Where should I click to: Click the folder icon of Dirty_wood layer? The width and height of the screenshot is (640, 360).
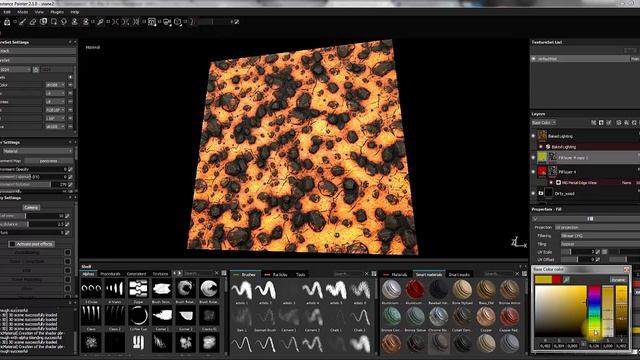(541, 193)
